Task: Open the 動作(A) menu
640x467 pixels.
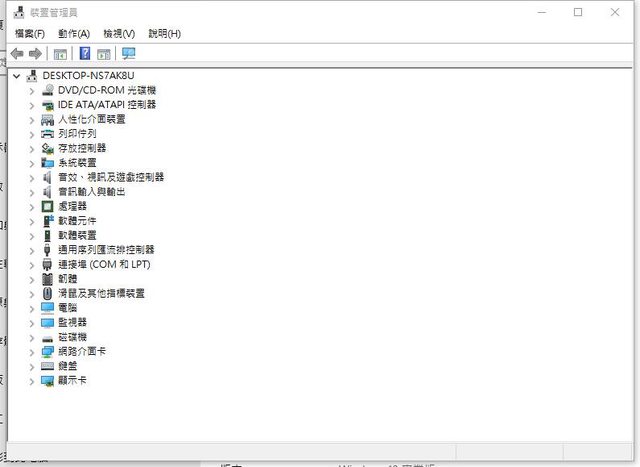Action: click(x=74, y=33)
